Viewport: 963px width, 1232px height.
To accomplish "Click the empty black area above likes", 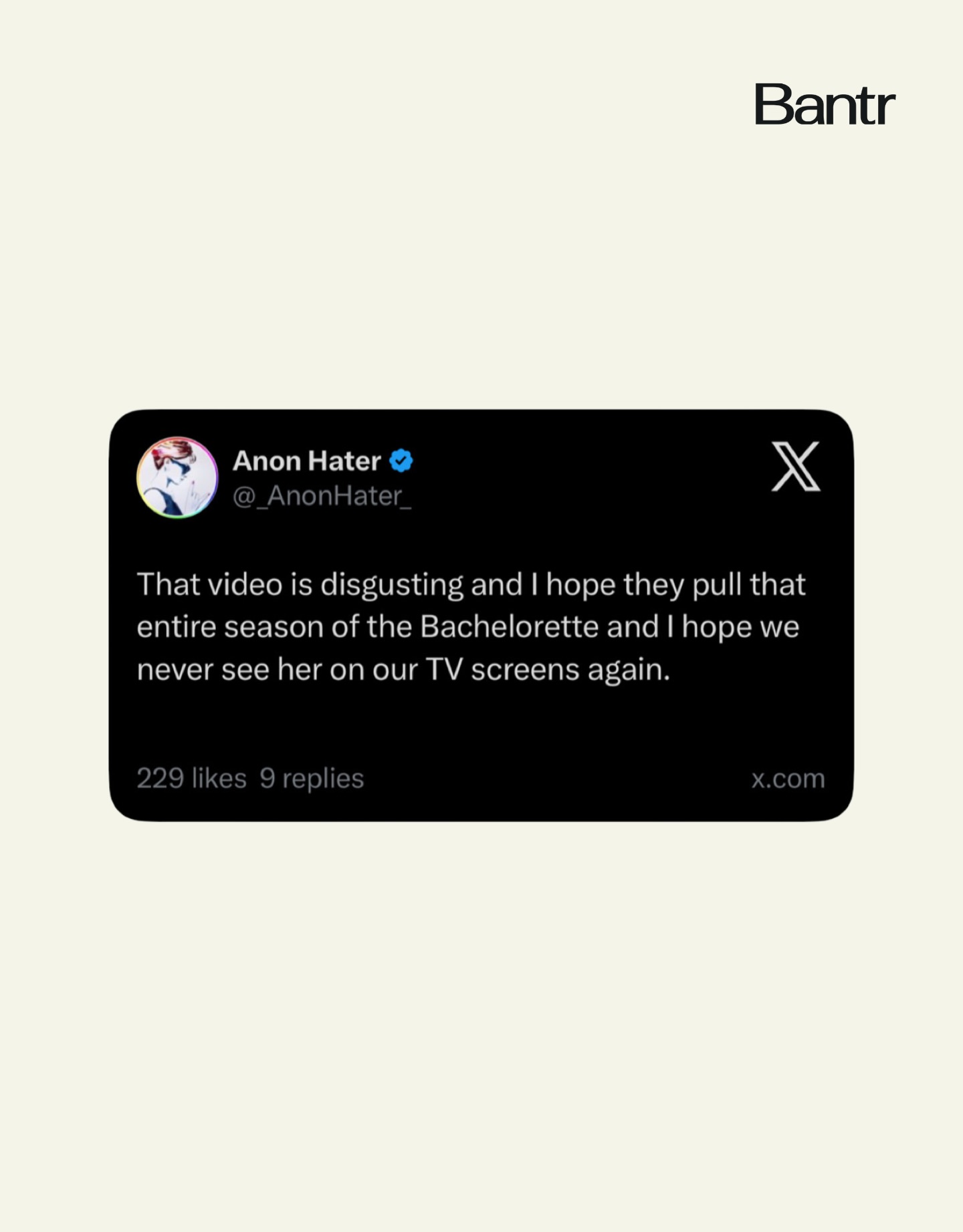I will coord(481,724).
